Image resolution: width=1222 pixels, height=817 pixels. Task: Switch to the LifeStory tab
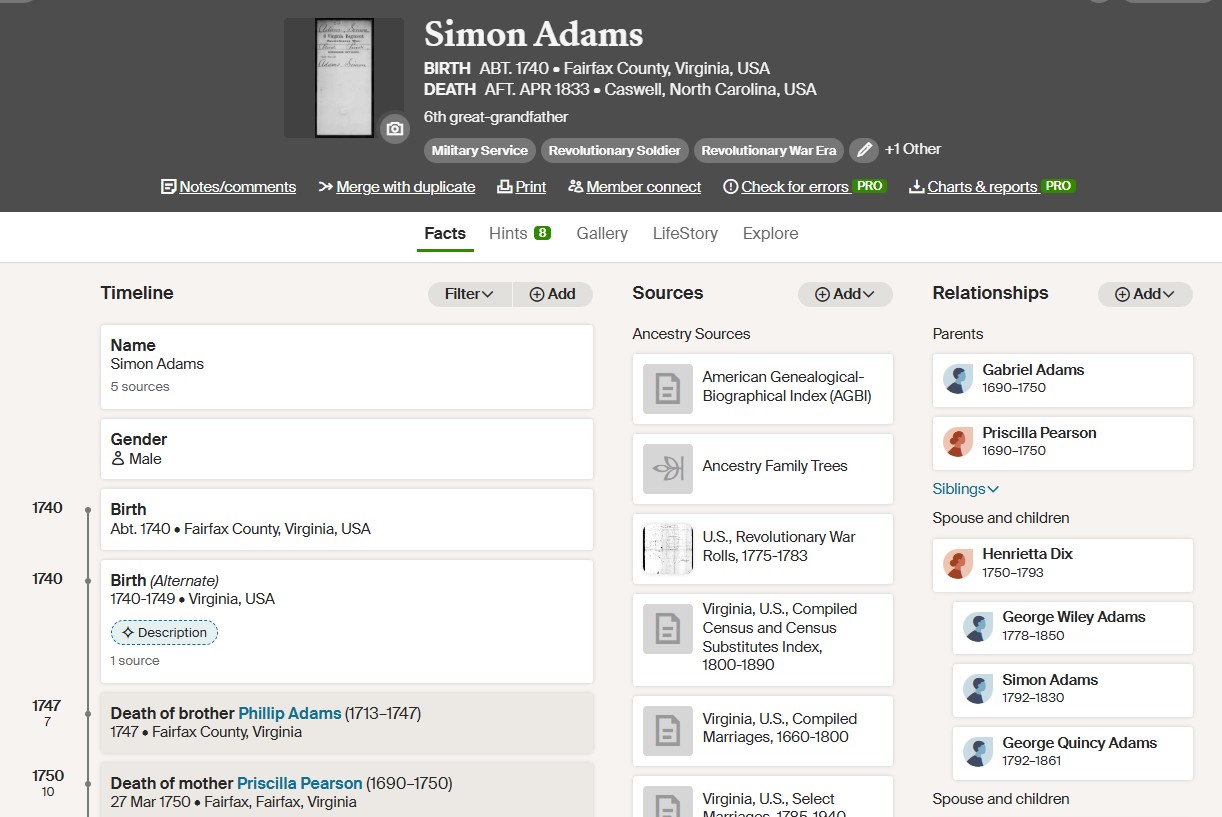[685, 233]
